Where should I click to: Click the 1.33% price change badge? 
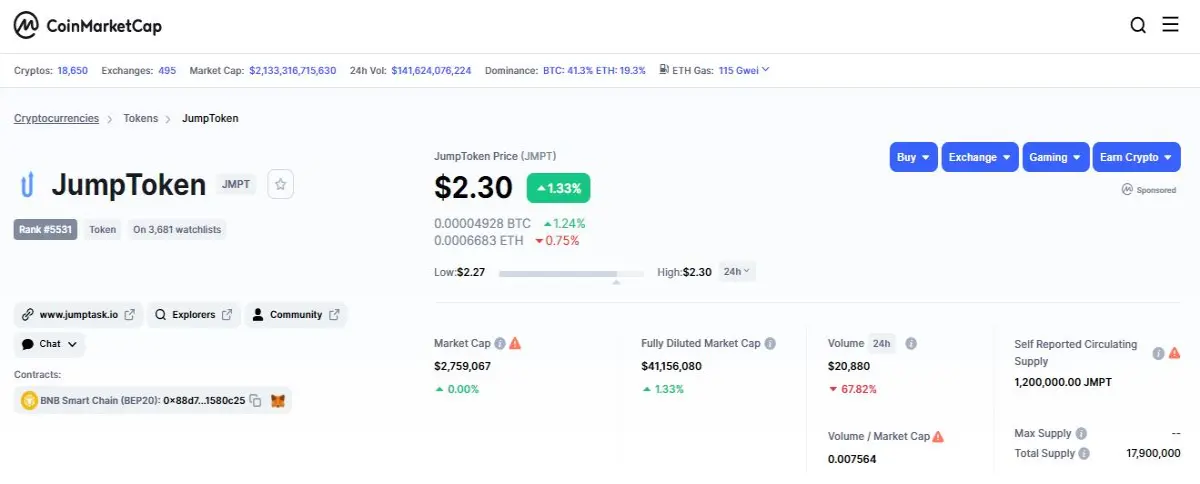(x=558, y=188)
